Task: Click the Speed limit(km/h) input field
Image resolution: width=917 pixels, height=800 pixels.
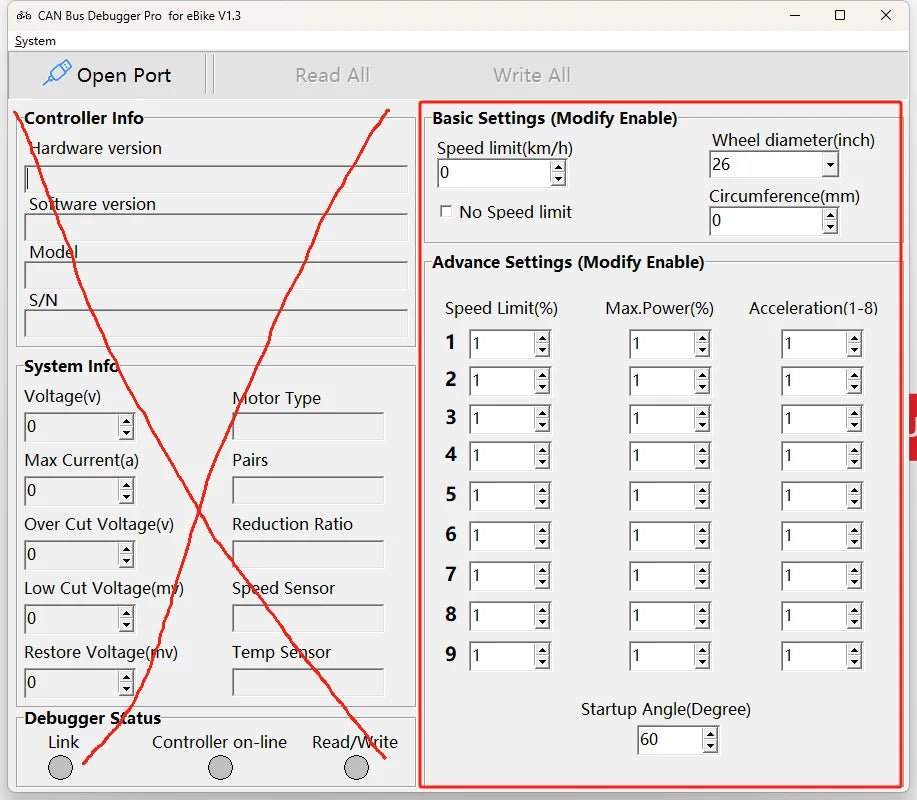Action: (x=494, y=173)
